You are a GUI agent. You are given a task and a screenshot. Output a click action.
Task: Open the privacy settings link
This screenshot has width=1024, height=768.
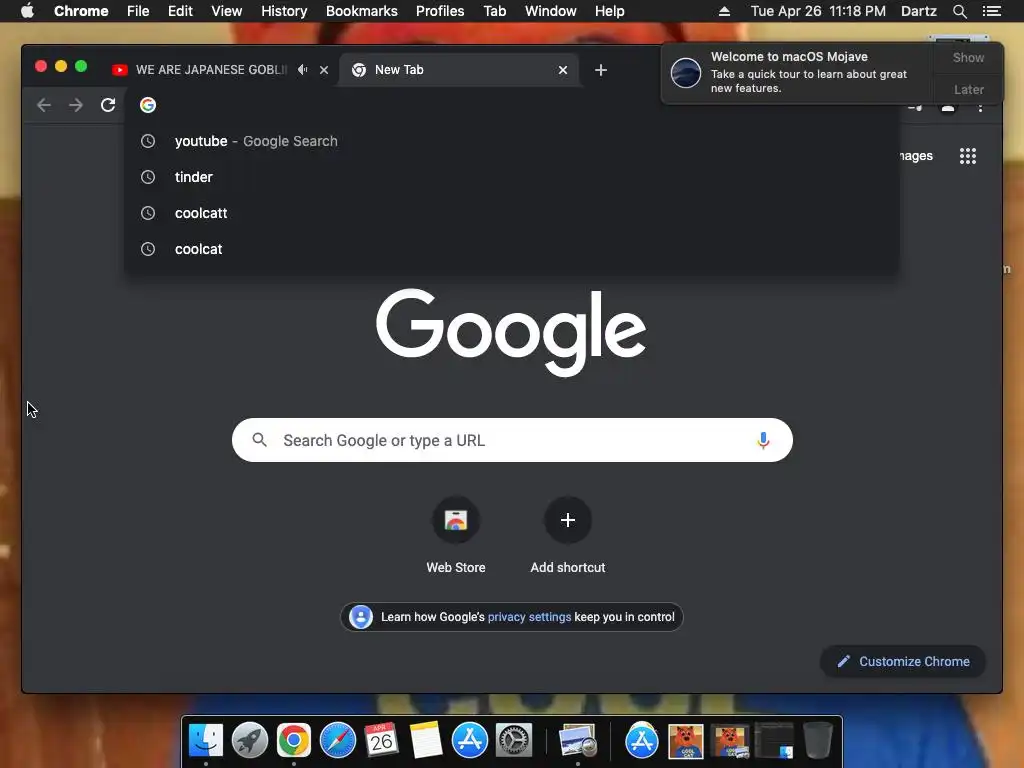tap(530, 617)
